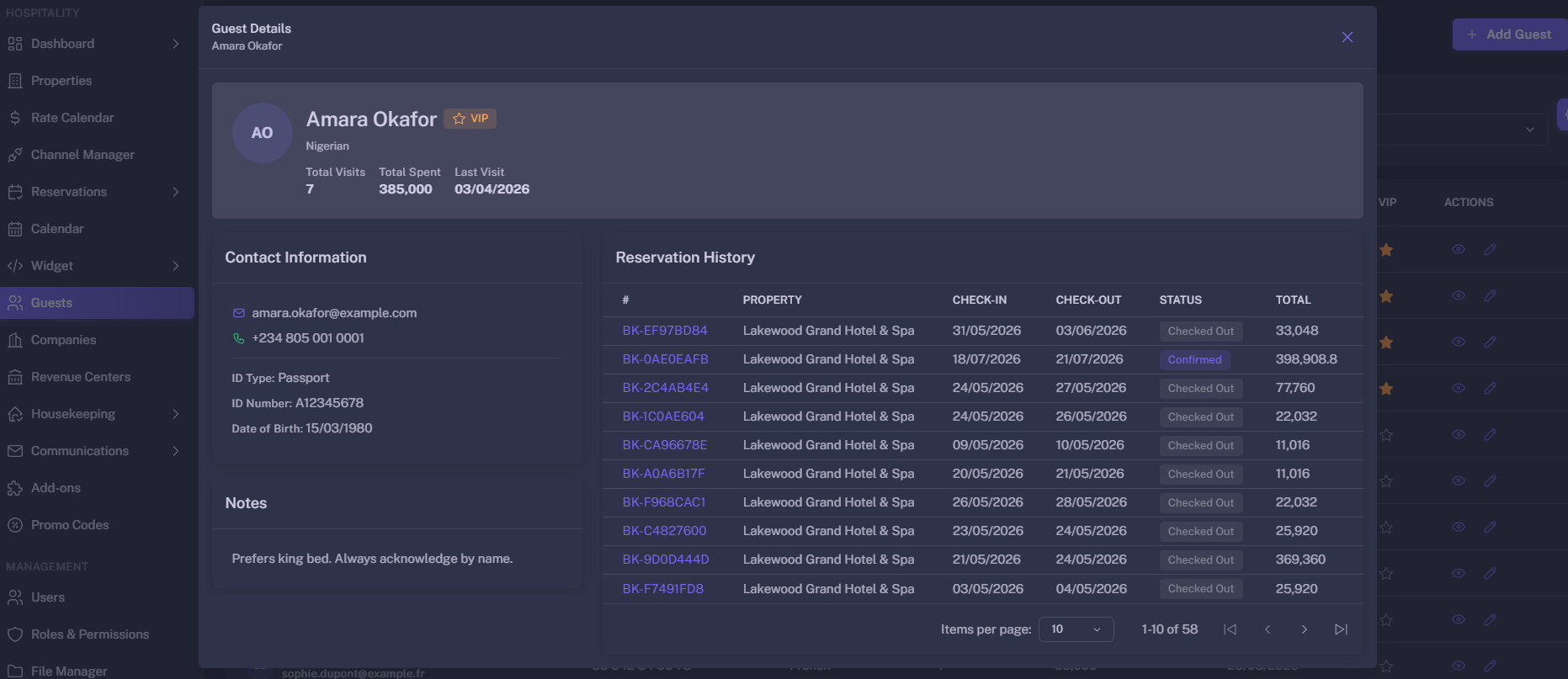Click view eye icon in last guest row

(1459, 666)
